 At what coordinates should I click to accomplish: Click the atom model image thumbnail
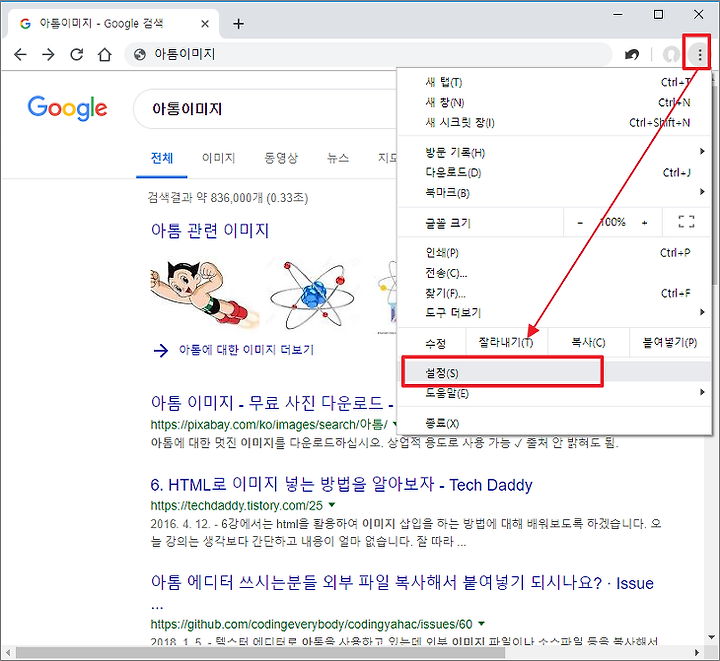click(313, 294)
